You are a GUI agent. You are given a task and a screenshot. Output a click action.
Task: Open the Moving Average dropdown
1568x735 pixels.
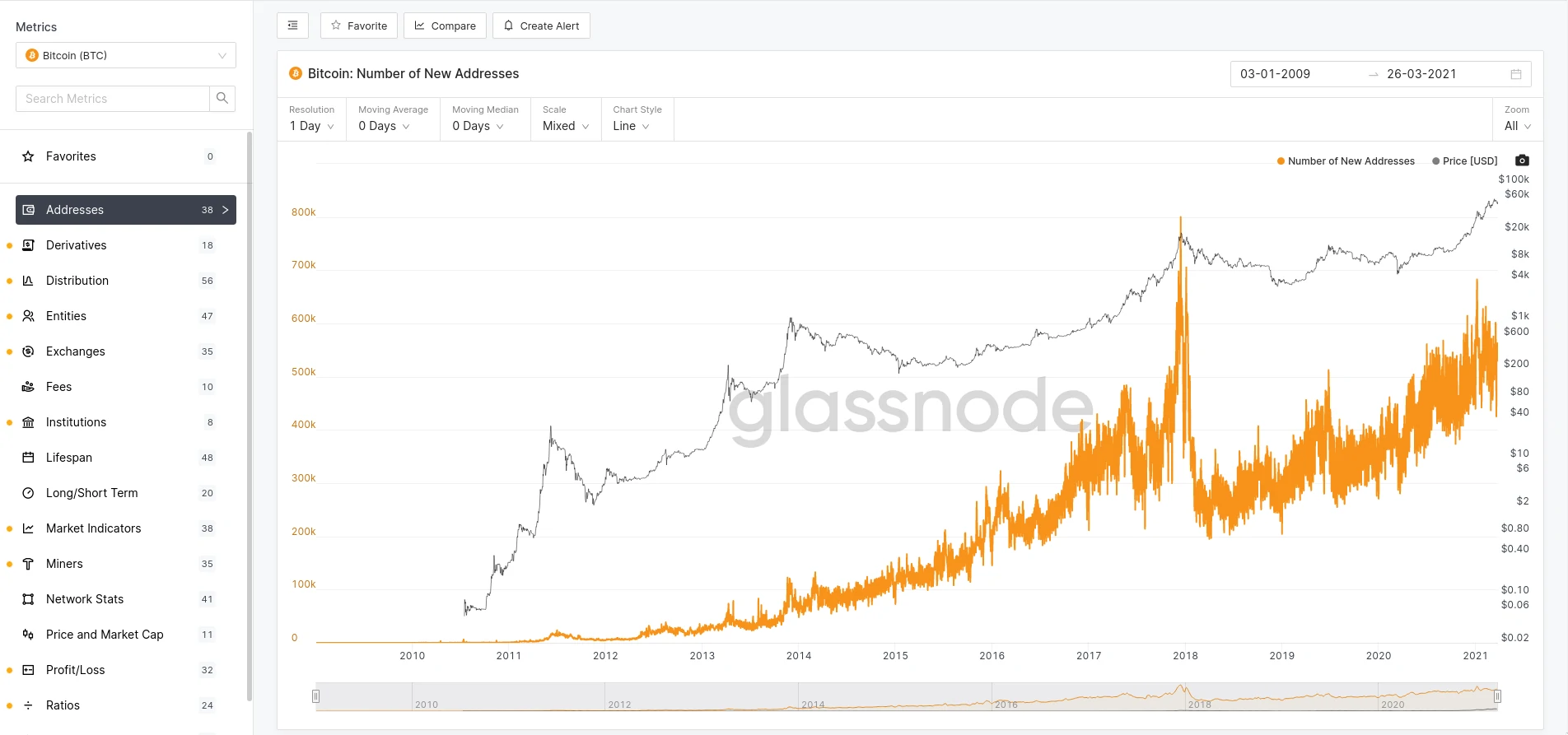(x=384, y=126)
